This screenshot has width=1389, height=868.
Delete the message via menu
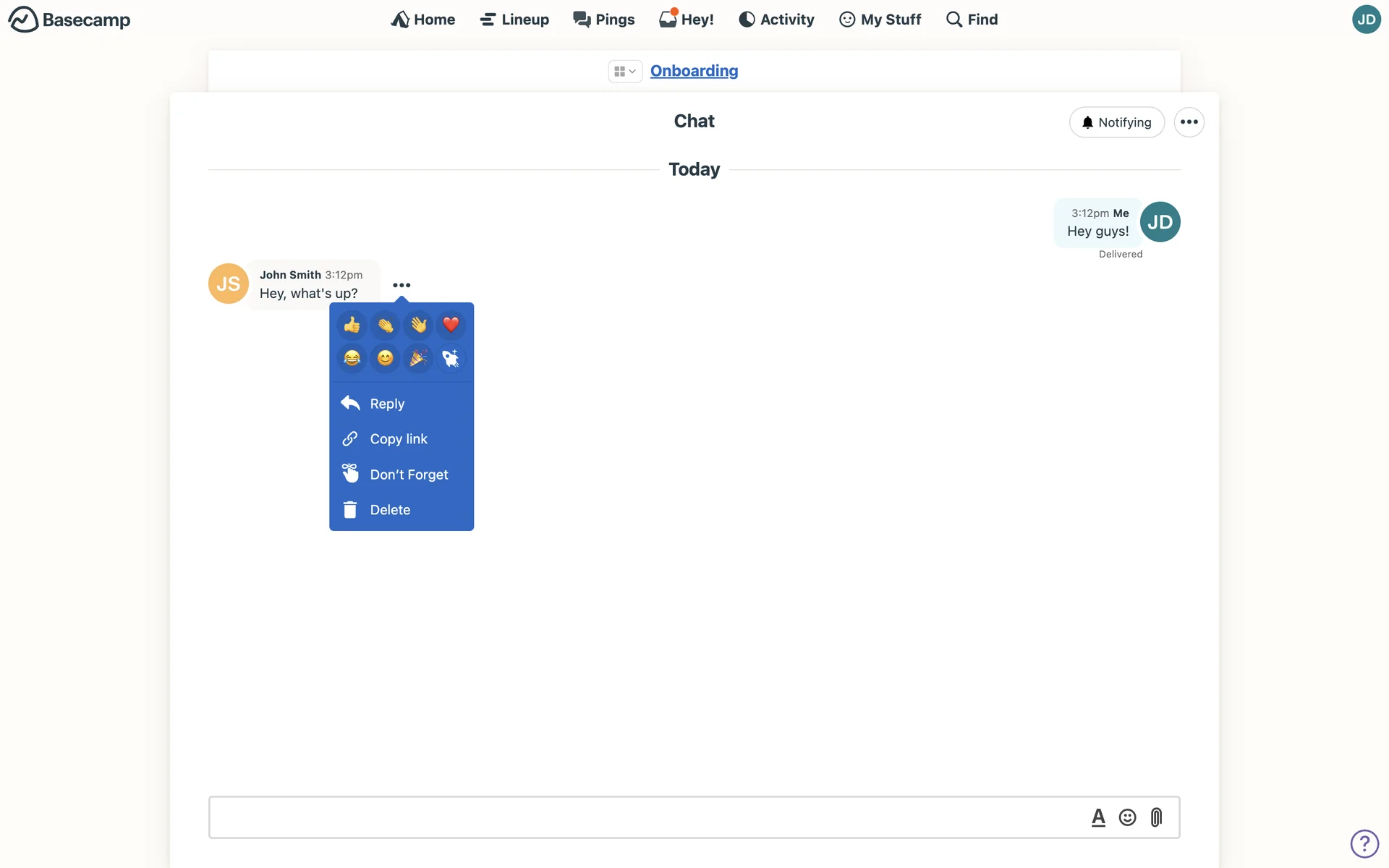tap(390, 510)
